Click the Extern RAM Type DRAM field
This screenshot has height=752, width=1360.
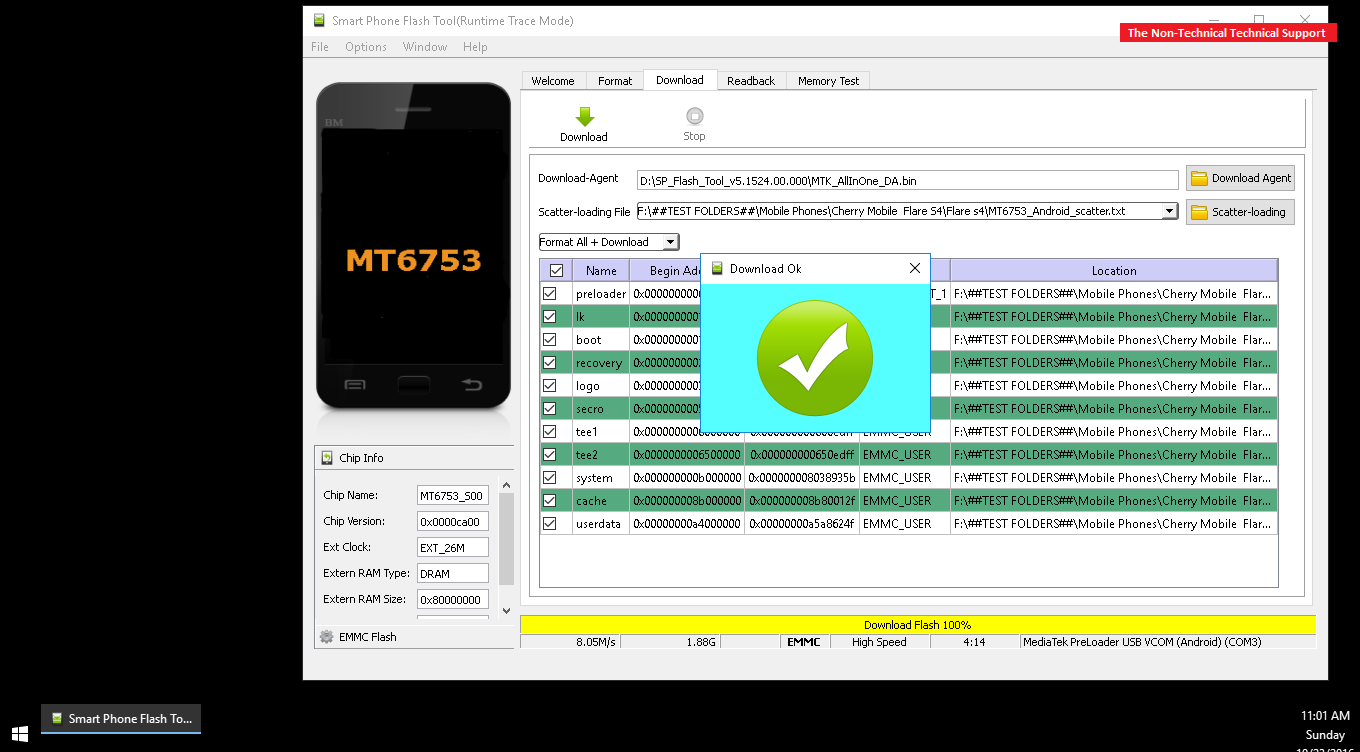tap(452, 574)
